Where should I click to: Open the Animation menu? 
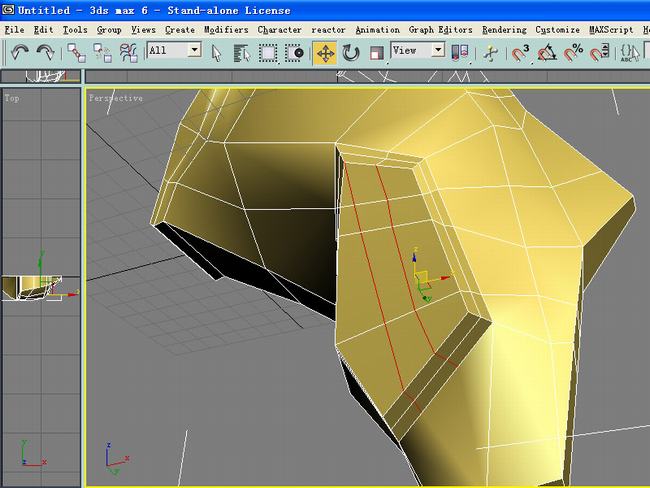(x=377, y=30)
